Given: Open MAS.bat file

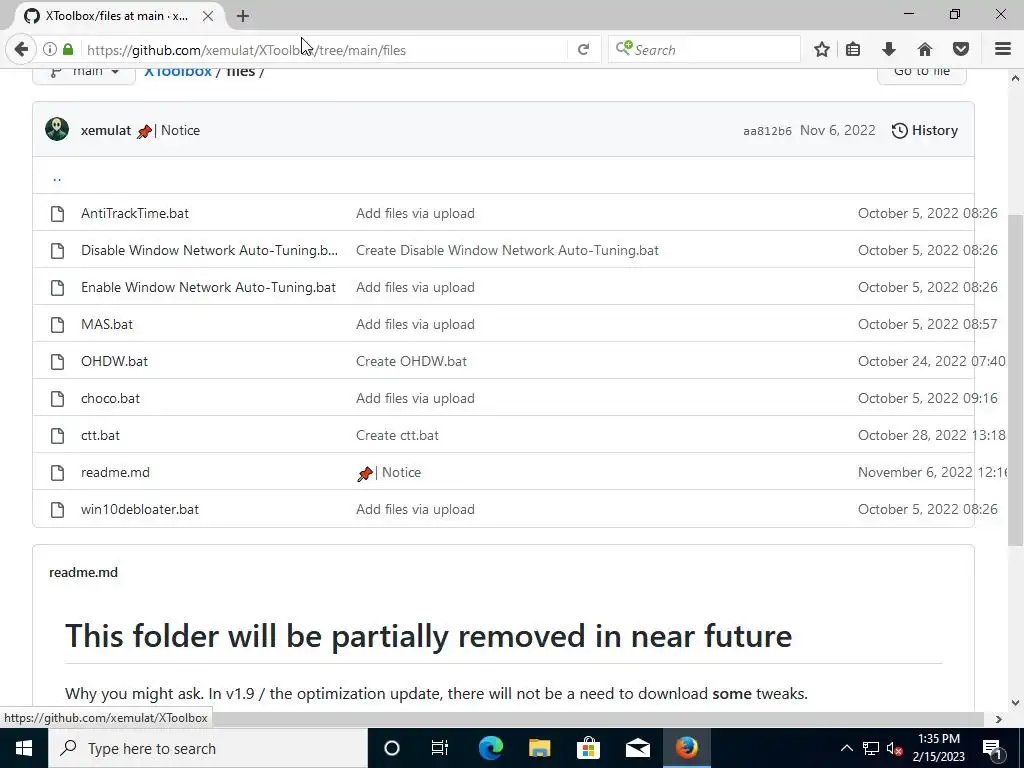Looking at the screenshot, I should [x=106, y=324].
